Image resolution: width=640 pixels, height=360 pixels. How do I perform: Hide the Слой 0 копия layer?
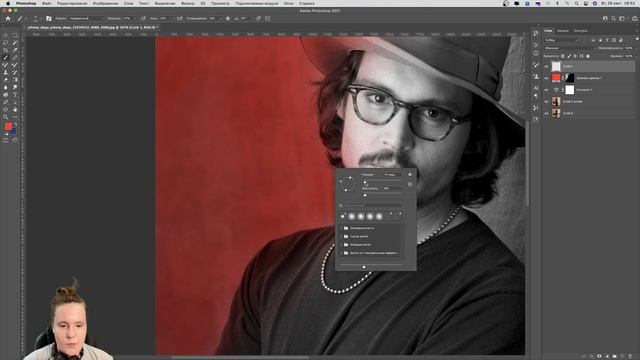pyautogui.click(x=546, y=102)
